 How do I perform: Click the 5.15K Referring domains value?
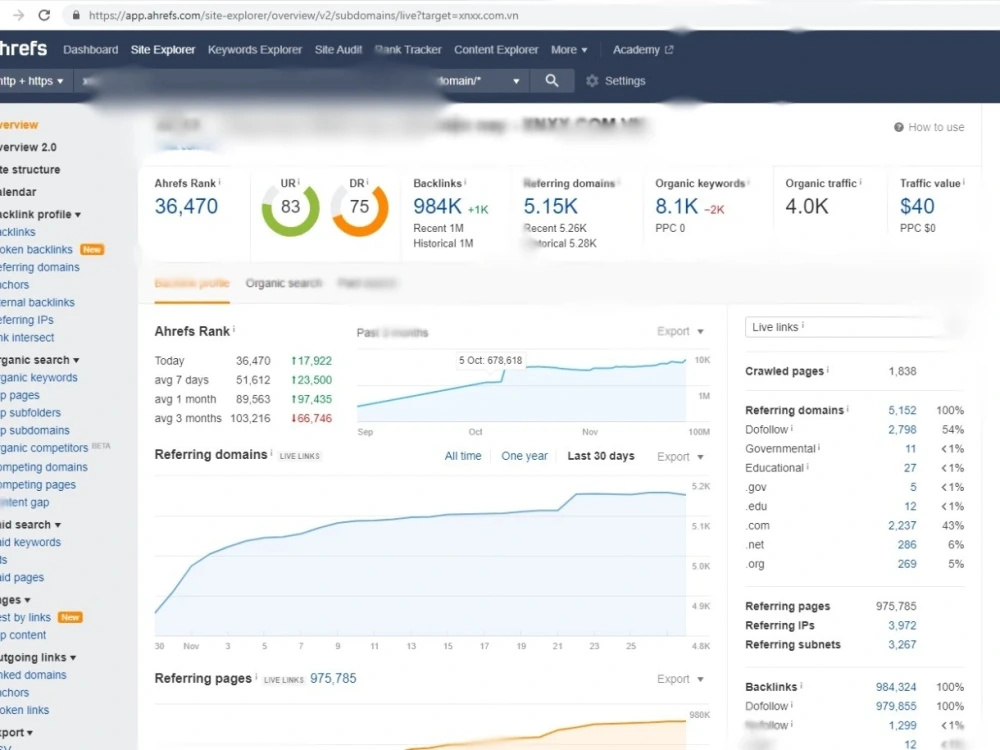point(550,207)
